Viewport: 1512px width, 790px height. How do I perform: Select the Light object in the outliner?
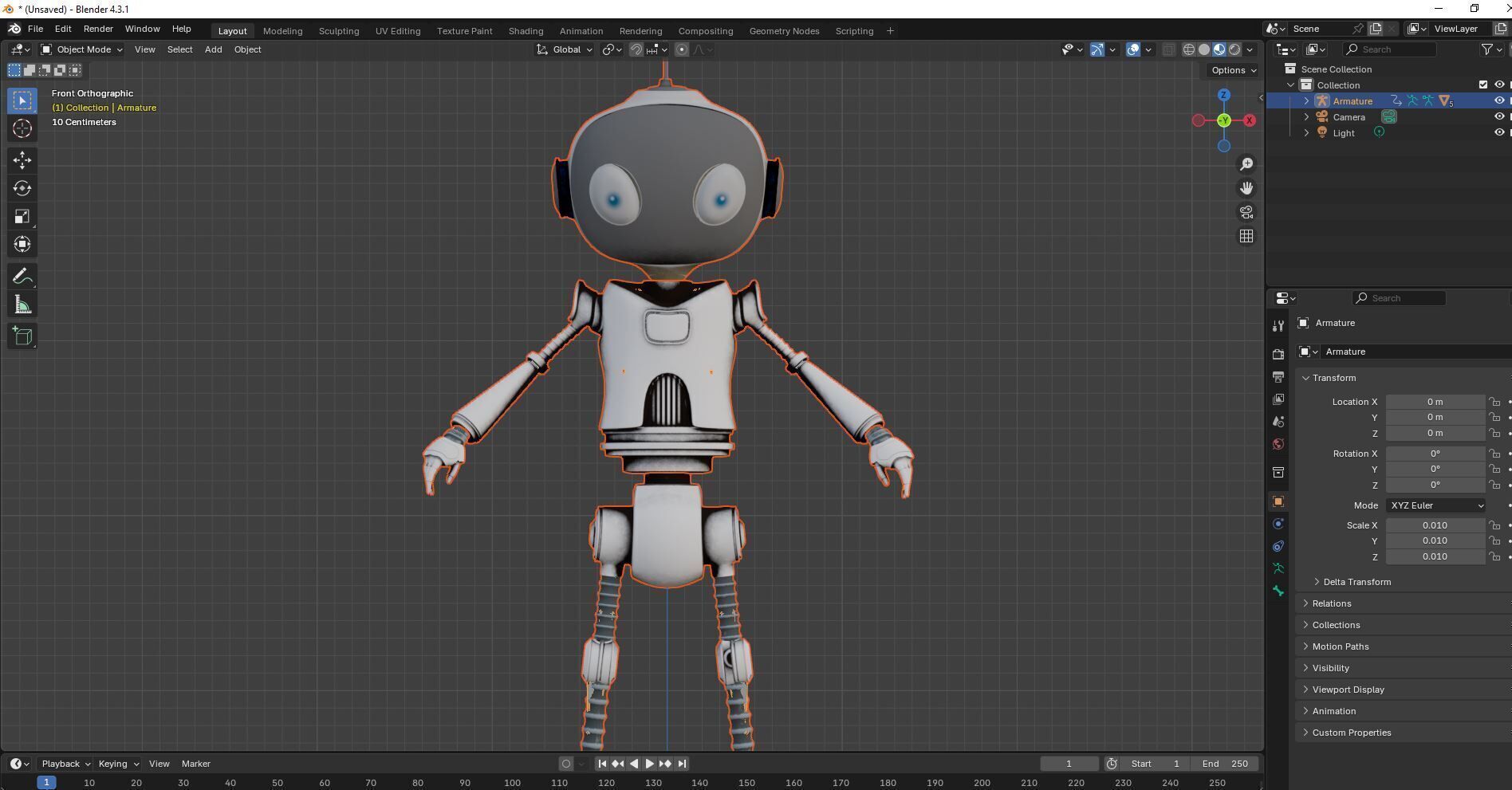pyautogui.click(x=1344, y=133)
